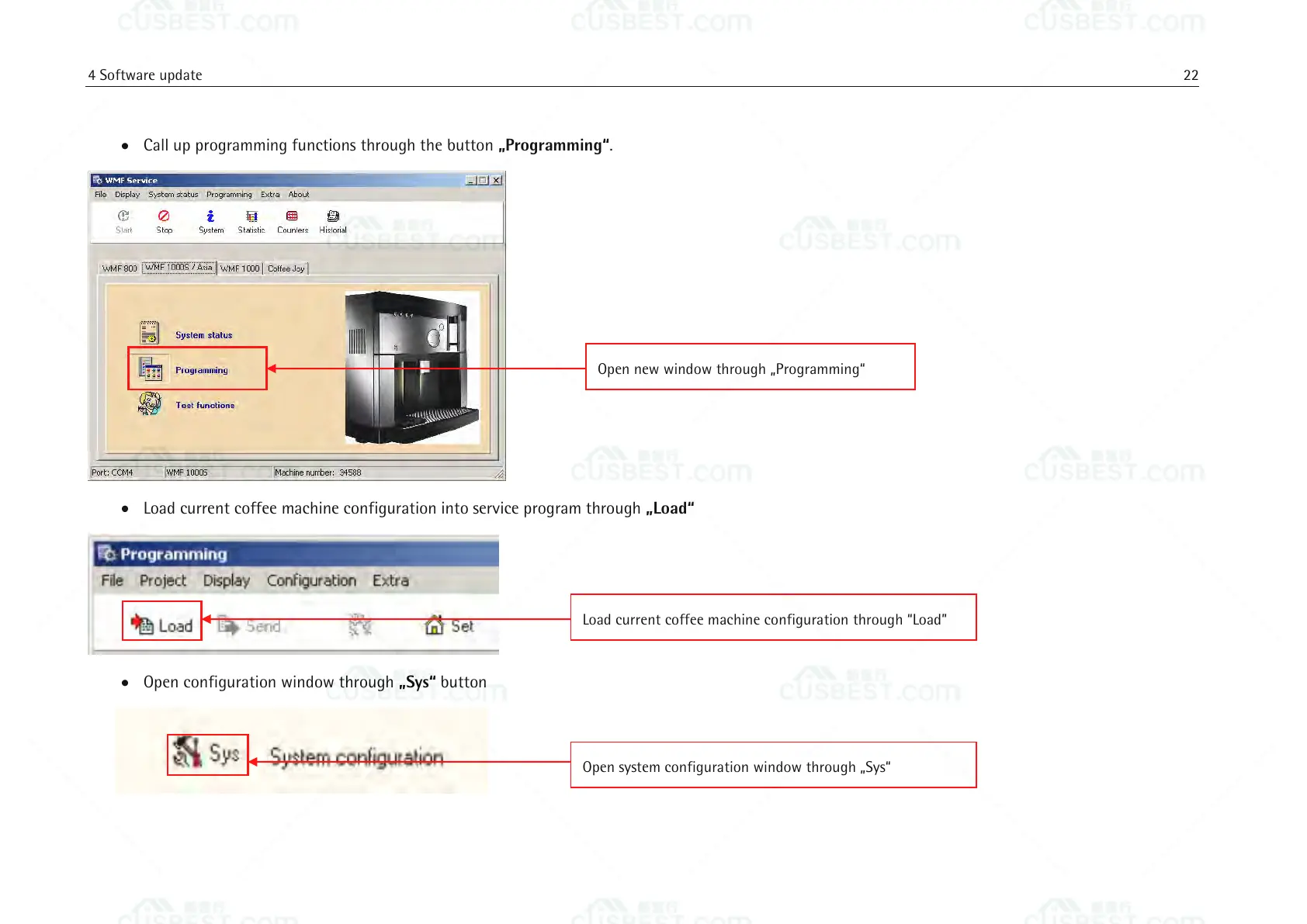Open the Programming menu in WMF Service
The width and height of the screenshot is (1307, 924).
click(229, 195)
